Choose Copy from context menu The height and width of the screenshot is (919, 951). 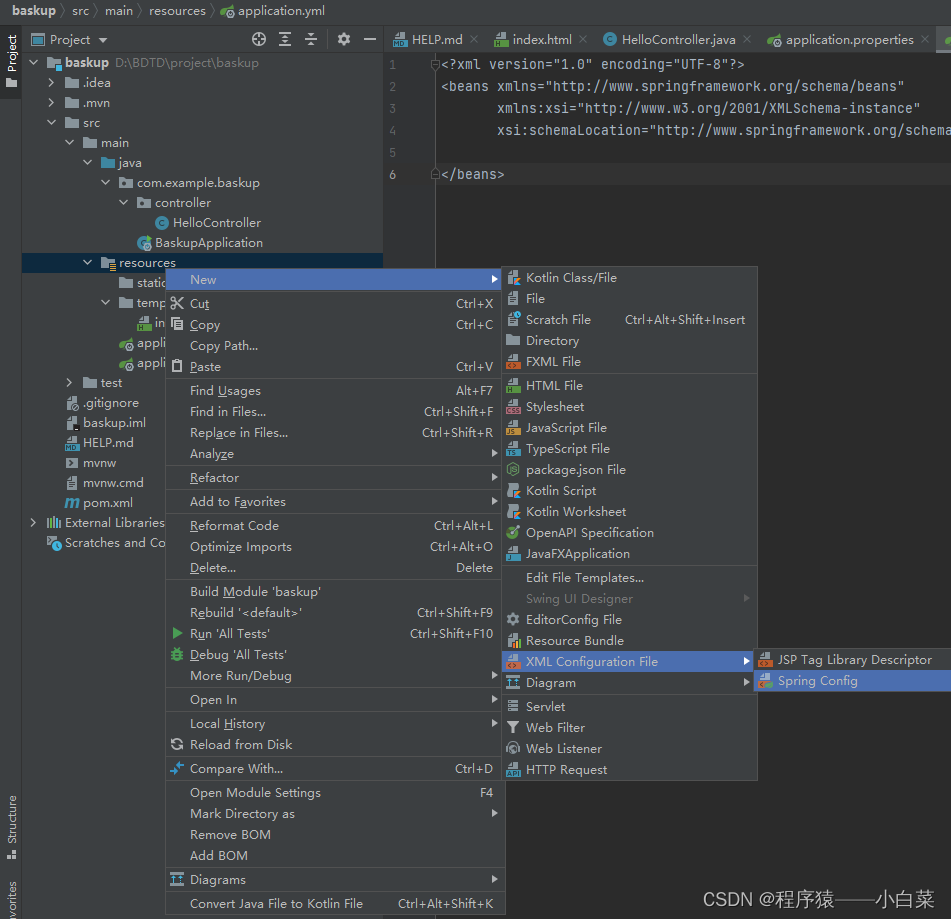[335, 325]
